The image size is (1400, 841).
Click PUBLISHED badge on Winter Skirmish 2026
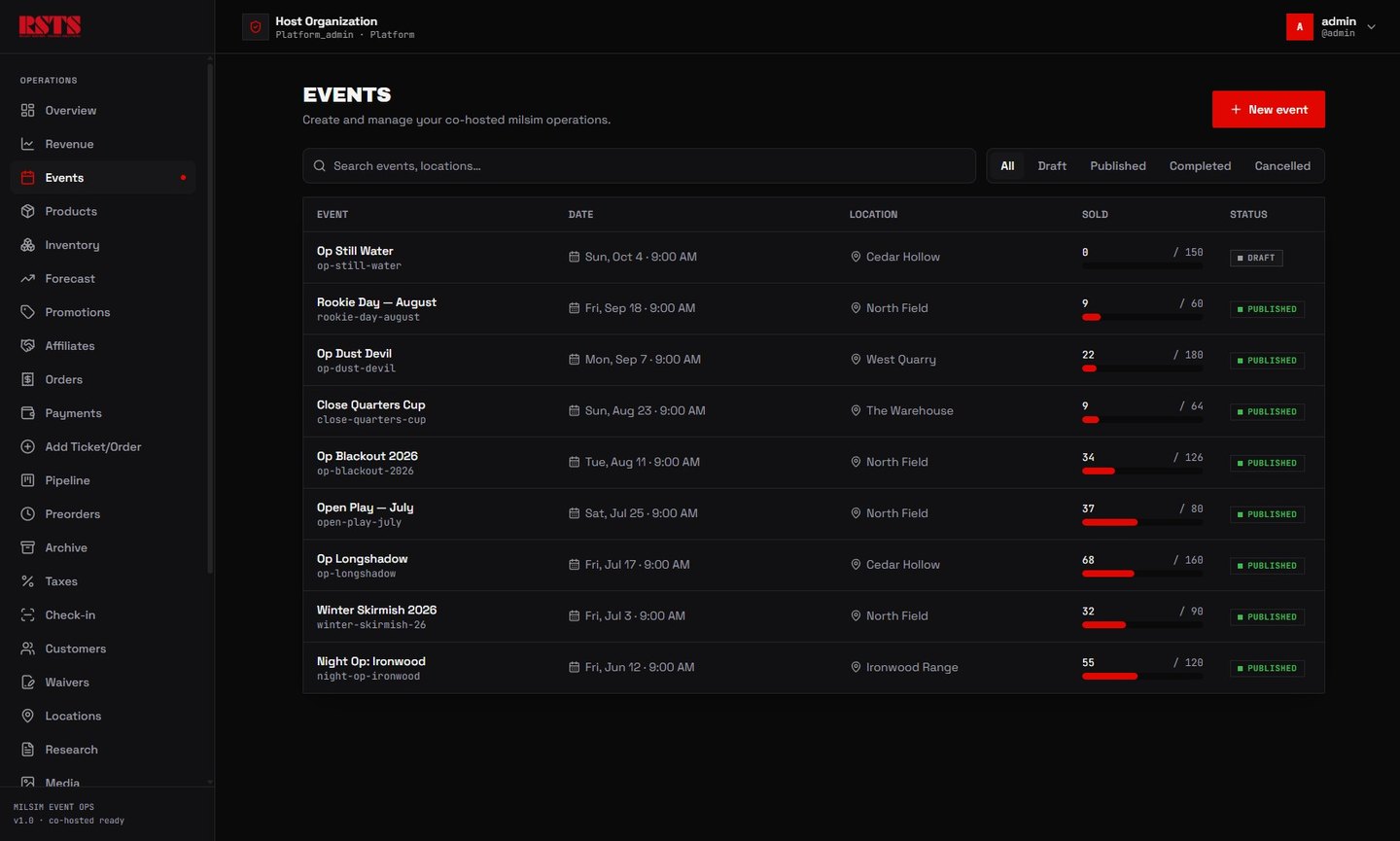click(1267, 617)
